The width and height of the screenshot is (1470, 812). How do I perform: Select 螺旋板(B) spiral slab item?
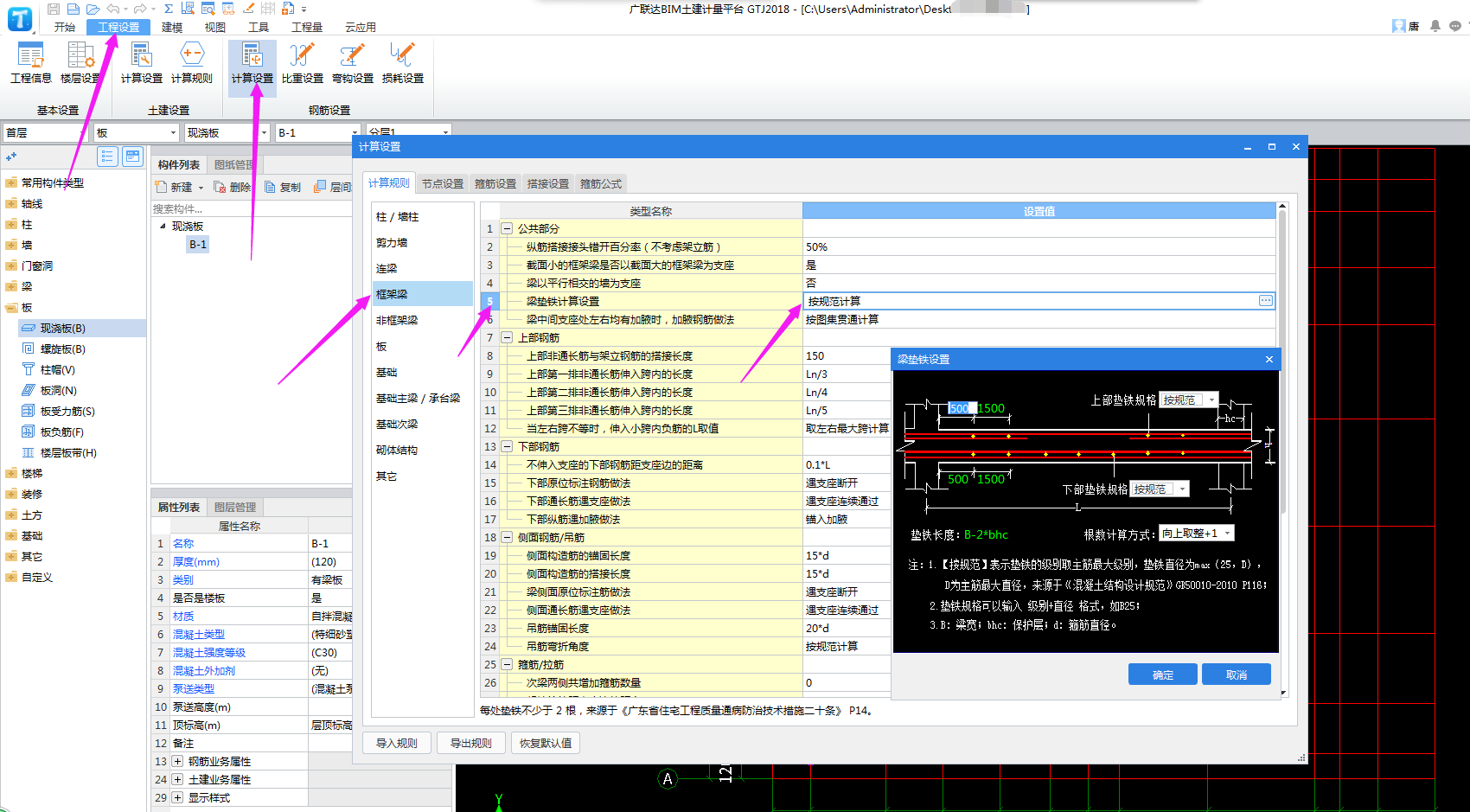[x=62, y=349]
